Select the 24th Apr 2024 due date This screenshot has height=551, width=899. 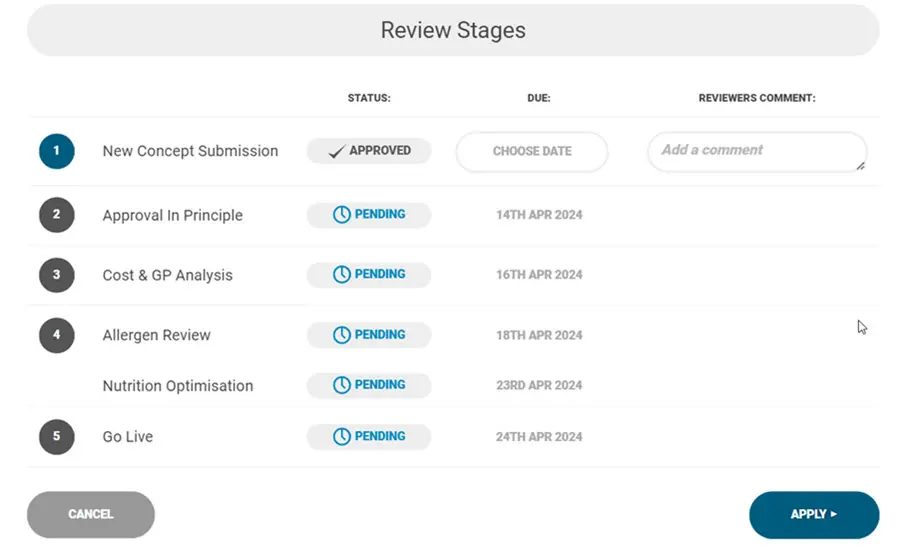coord(539,437)
